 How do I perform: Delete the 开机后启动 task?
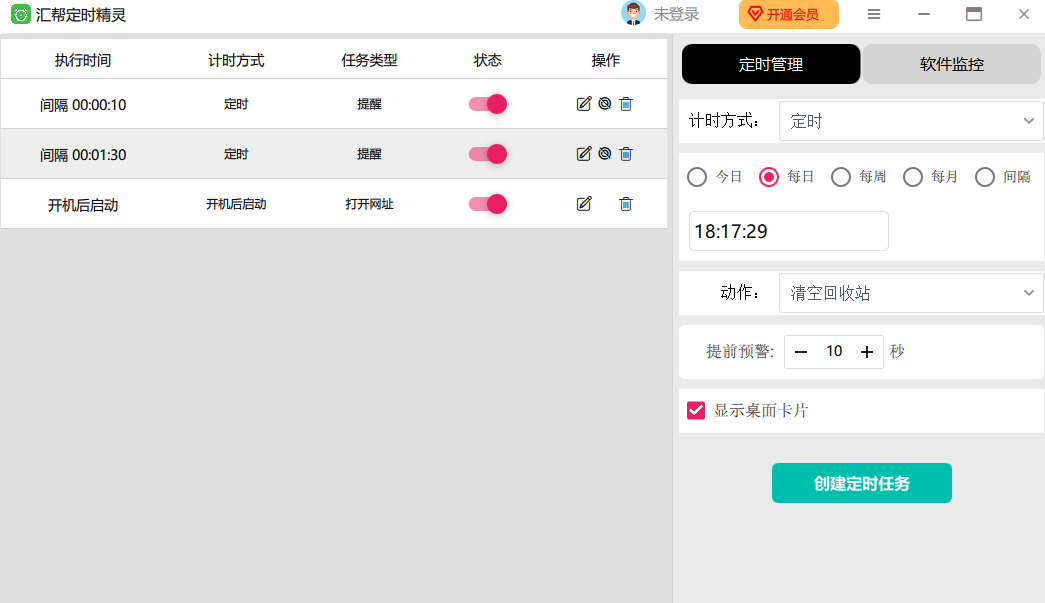click(626, 204)
